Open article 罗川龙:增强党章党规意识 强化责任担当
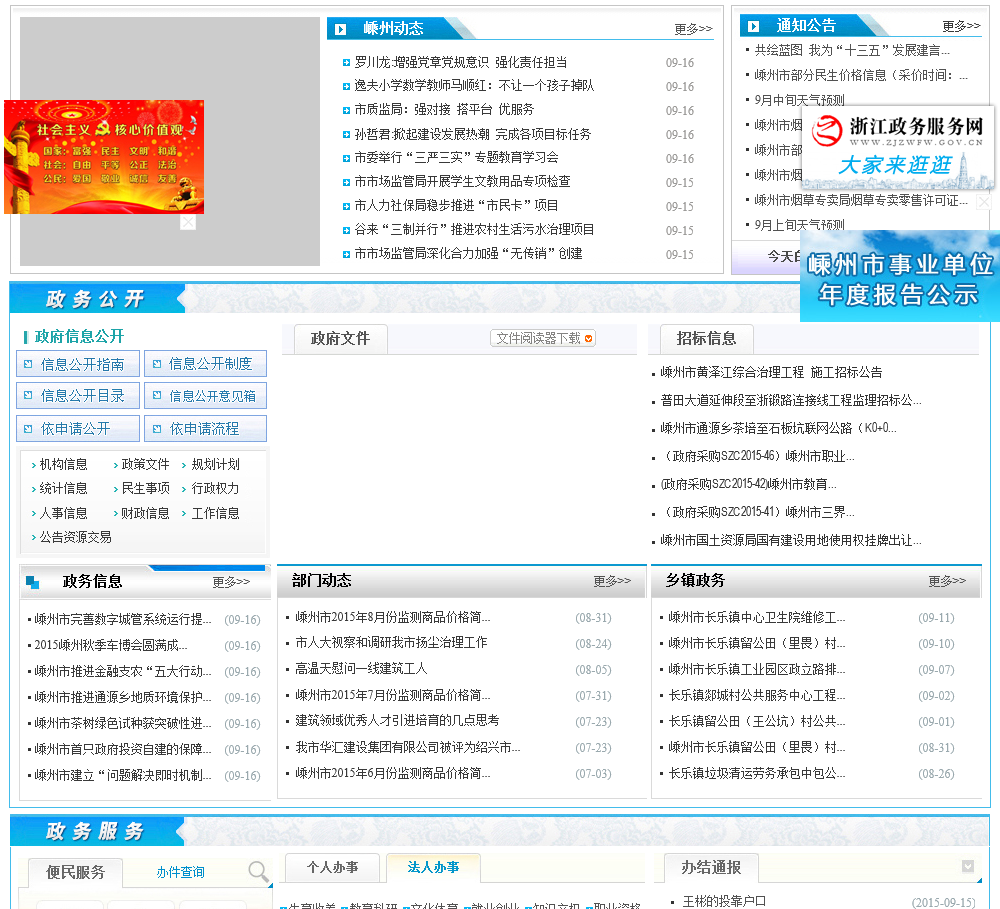This screenshot has width=1000, height=909. (x=460, y=63)
